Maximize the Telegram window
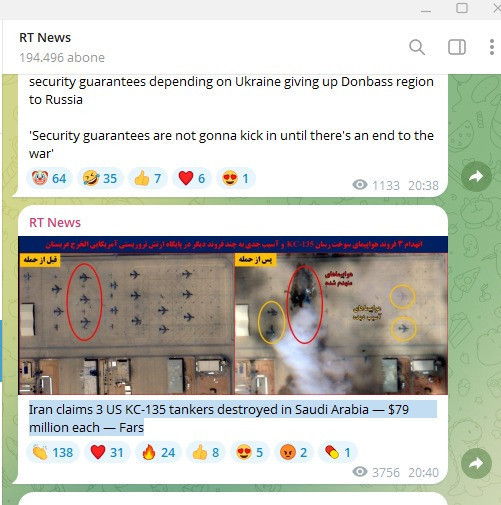 (462, 8)
